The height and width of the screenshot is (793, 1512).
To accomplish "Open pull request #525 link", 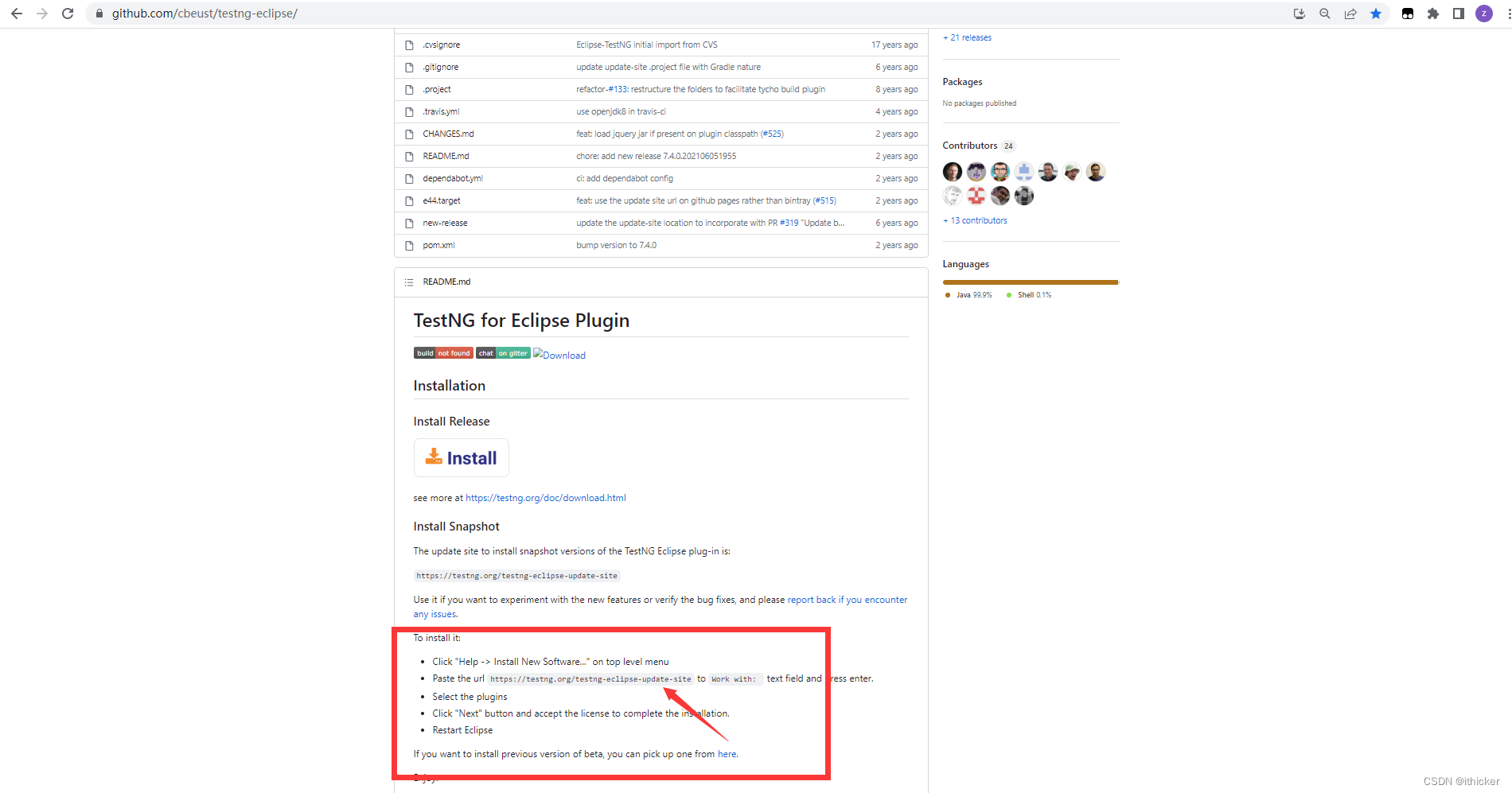I will pos(772,134).
